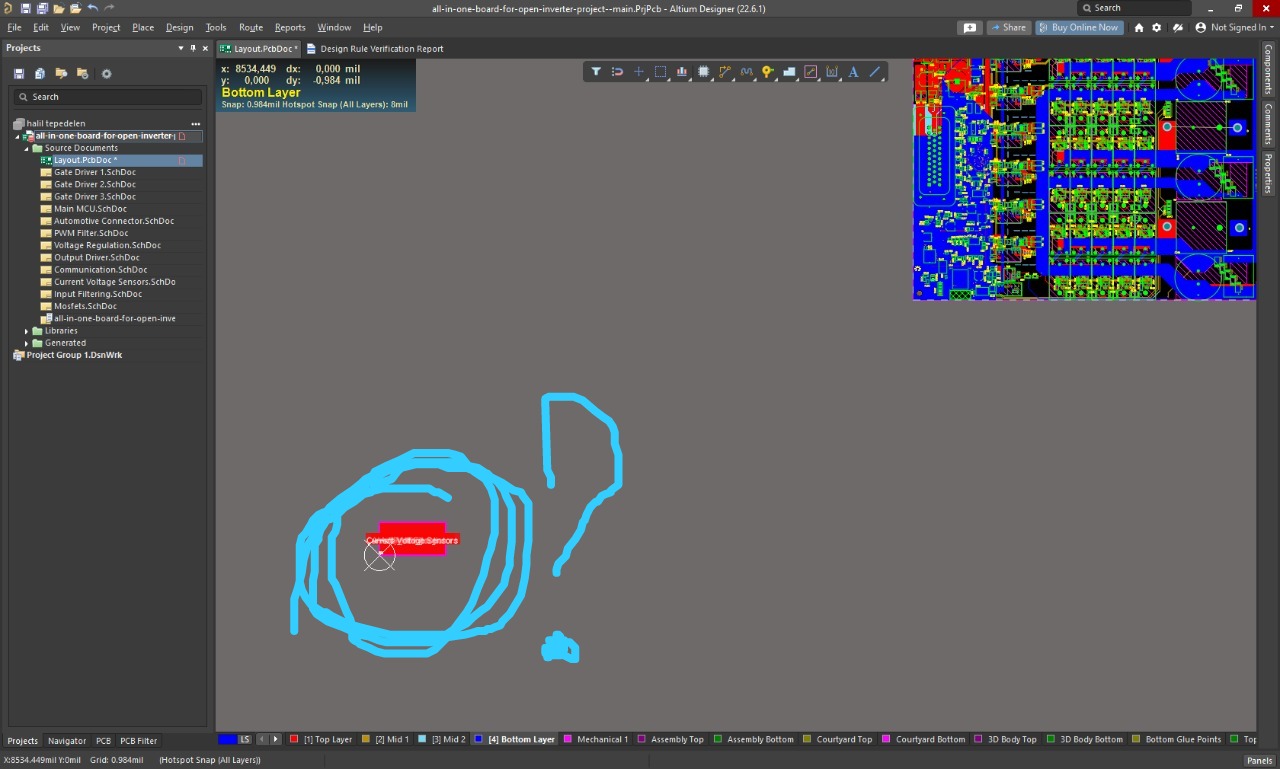Viewport: 1280px width, 769px height.
Task: Toggle the LS layer set button
Action: [244, 740]
